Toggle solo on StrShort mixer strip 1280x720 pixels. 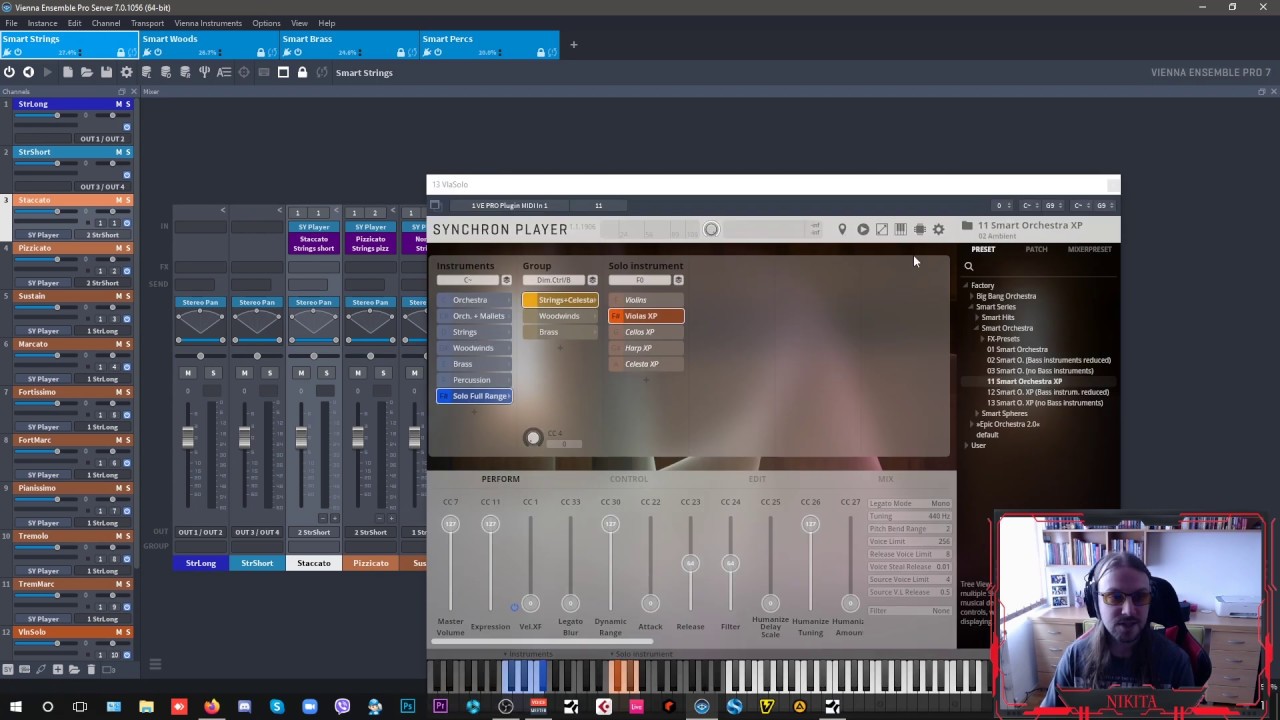click(269, 373)
